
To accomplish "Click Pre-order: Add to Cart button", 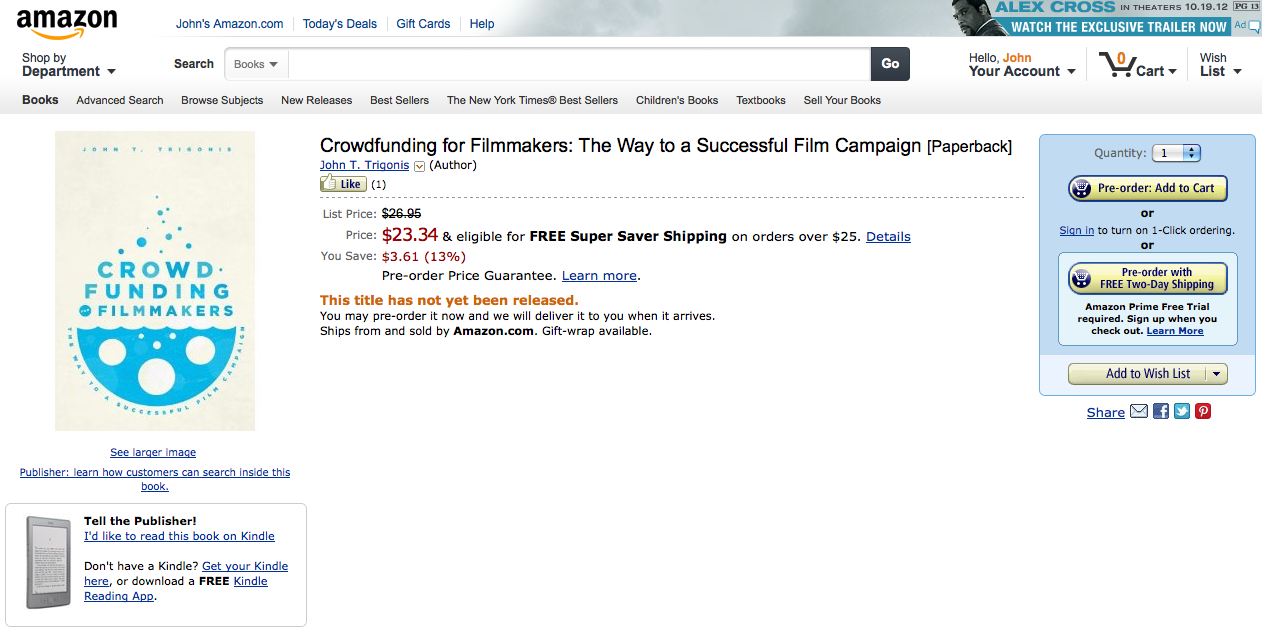I will (x=1147, y=188).
